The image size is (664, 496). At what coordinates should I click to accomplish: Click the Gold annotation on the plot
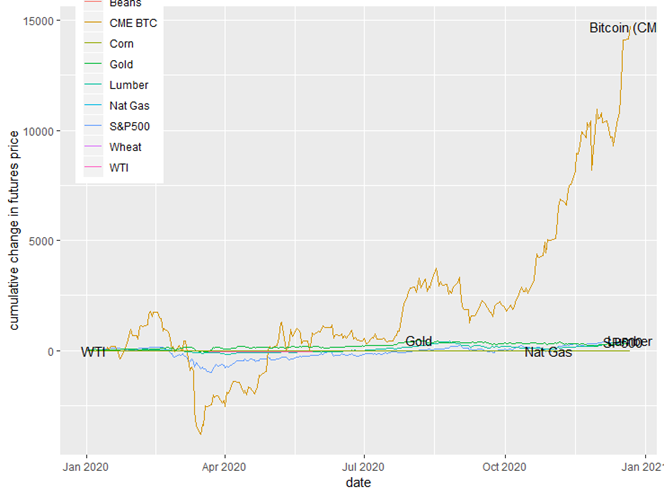pos(418,342)
